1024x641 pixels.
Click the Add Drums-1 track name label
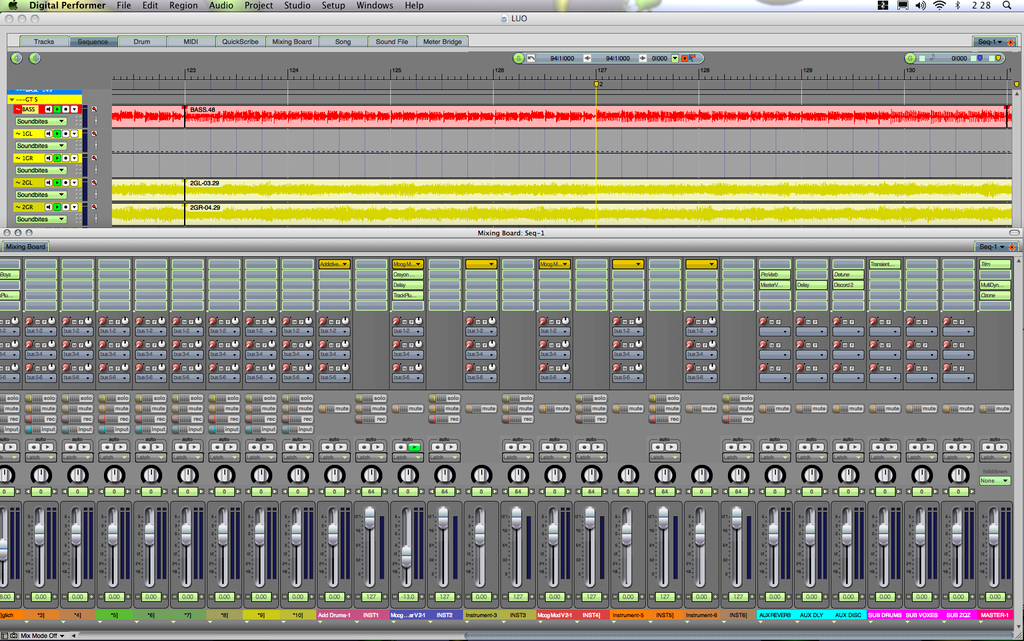click(x=334, y=615)
